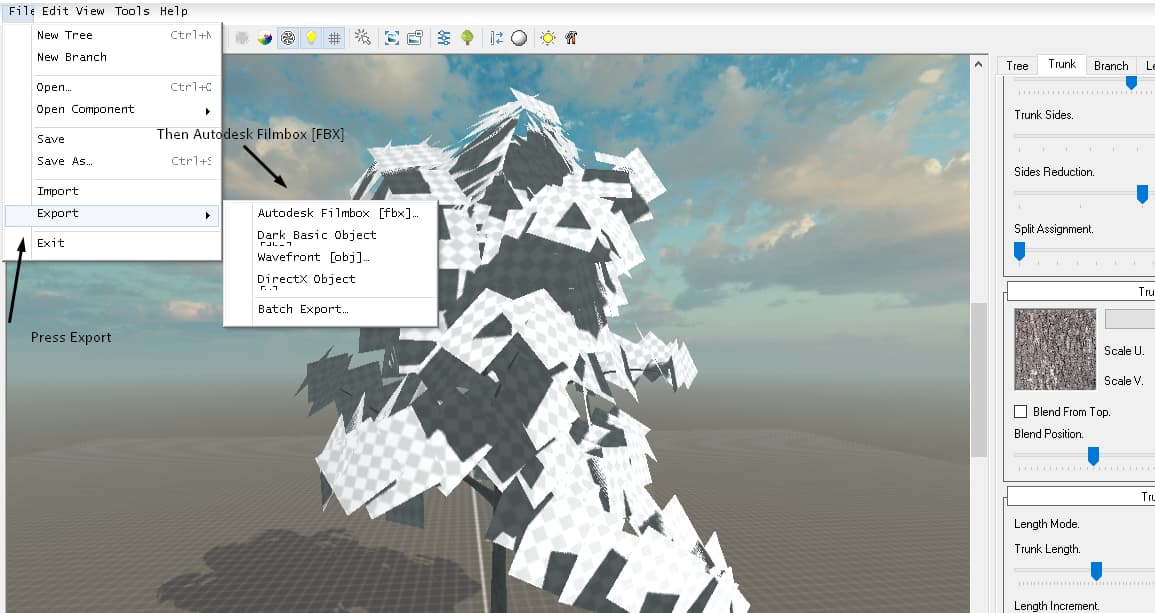Click the vertical arrows increment icon
The height and width of the screenshot is (613, 1155).
tap(497, 38)
